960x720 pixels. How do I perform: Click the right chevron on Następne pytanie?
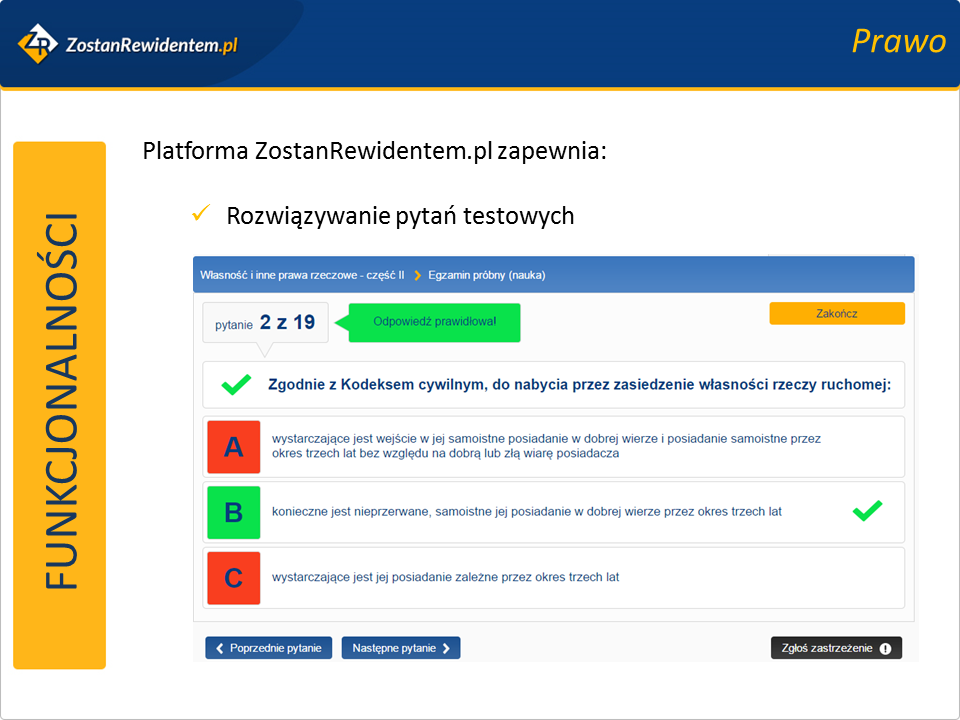click(446, 648)
